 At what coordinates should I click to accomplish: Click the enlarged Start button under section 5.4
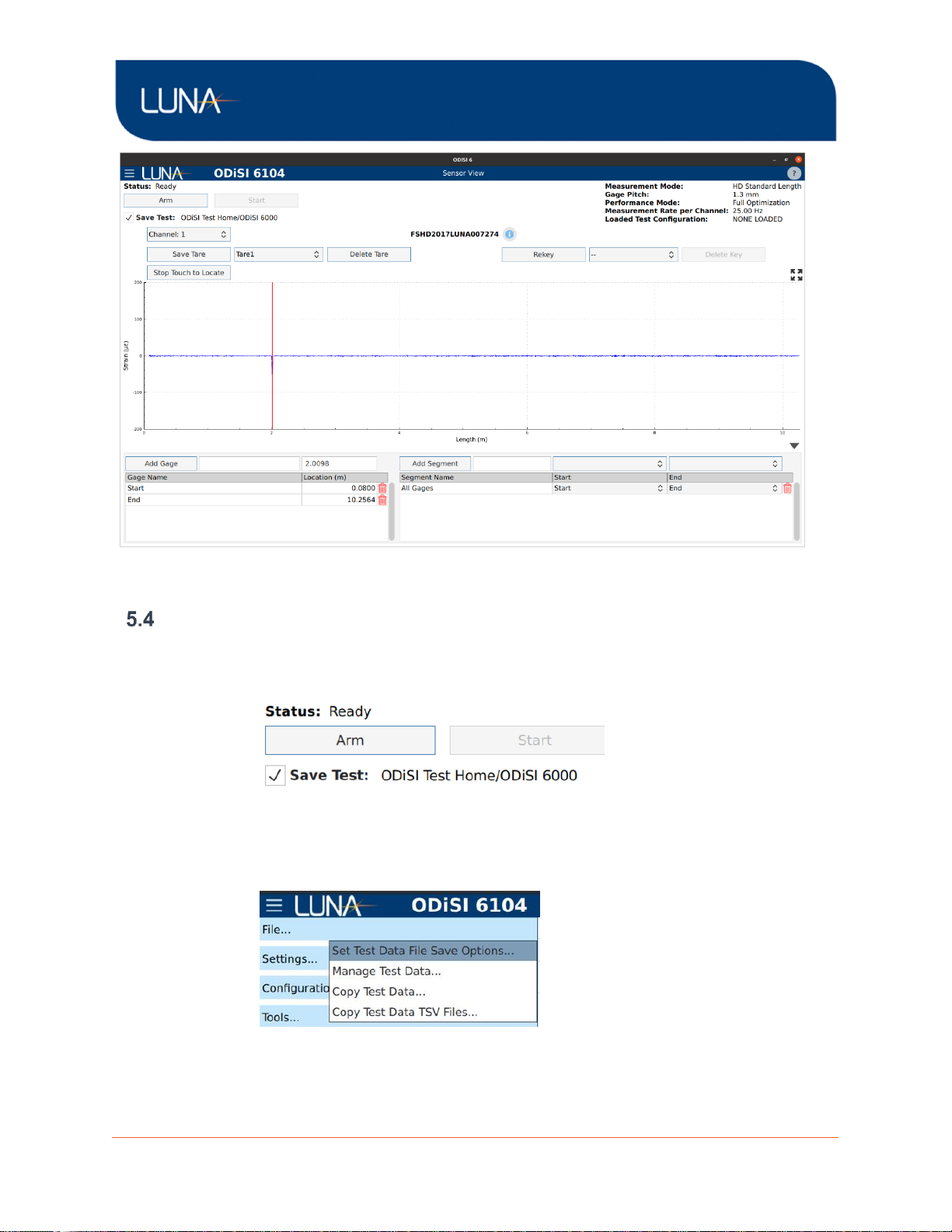tap(527, 741)
